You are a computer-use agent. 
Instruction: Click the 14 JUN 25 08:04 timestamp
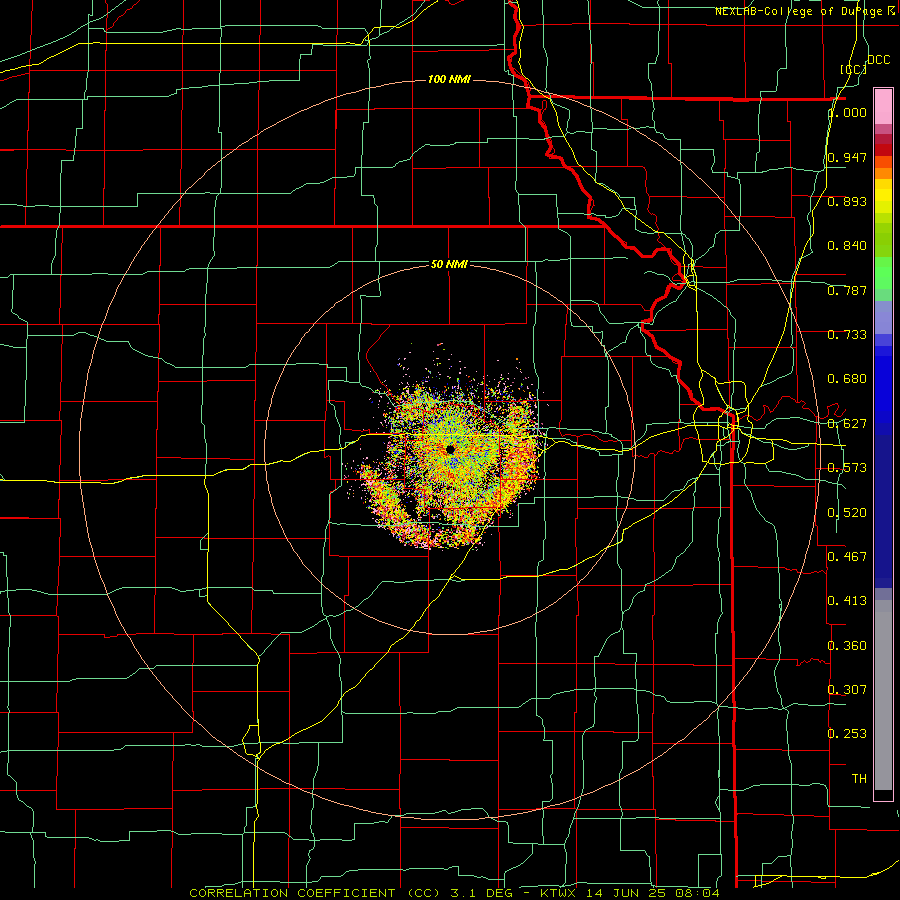point(653,893)
